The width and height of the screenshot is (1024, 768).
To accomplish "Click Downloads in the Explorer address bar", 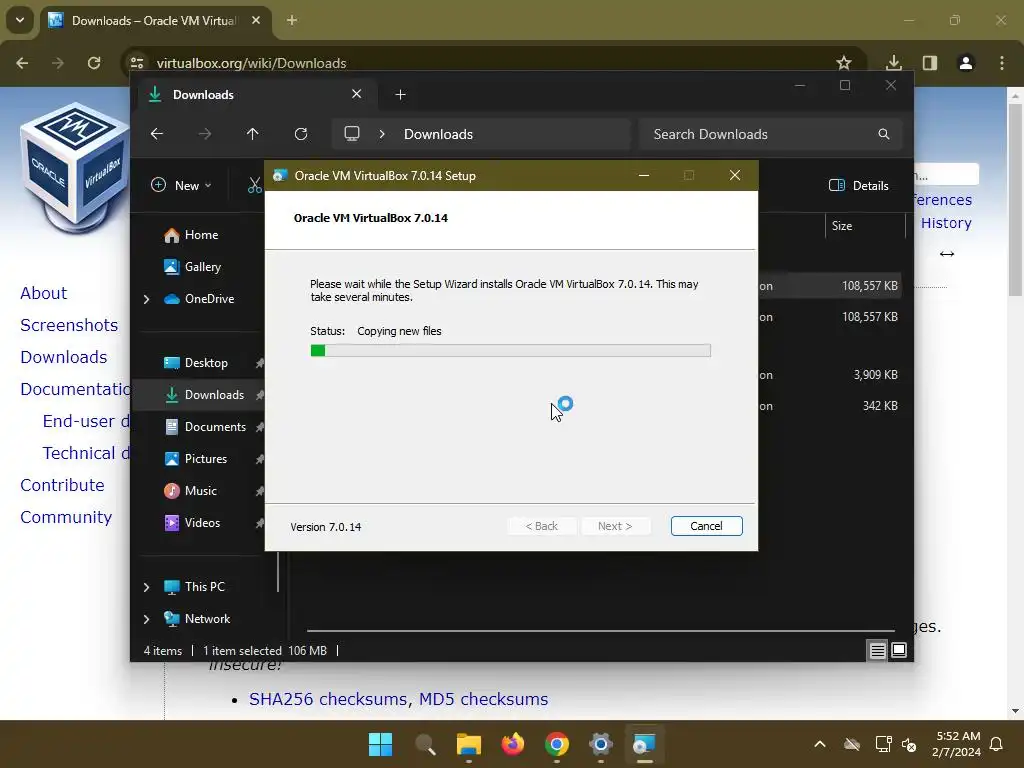I will [x=438, y=134].
